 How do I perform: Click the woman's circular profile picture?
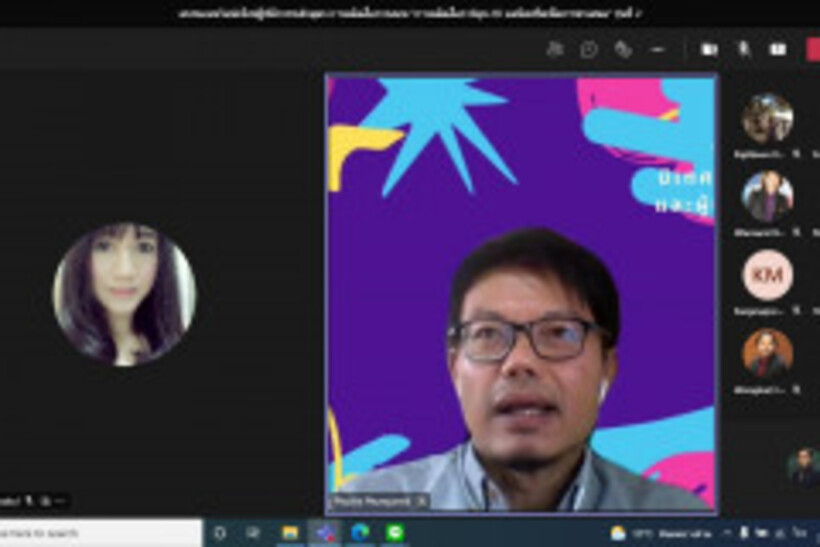point(124,294)
